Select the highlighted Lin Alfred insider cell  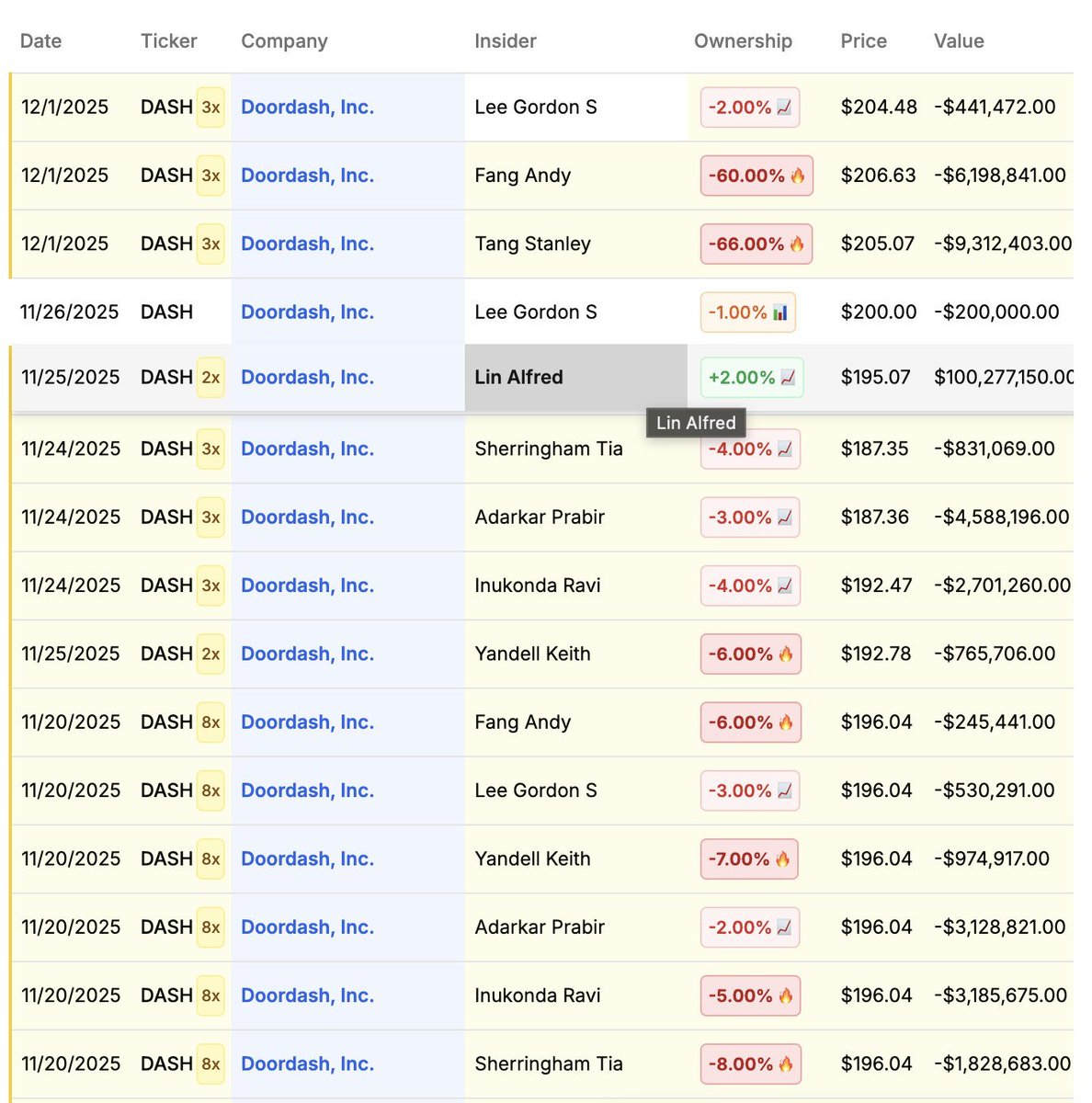click(x=575, y=378)
